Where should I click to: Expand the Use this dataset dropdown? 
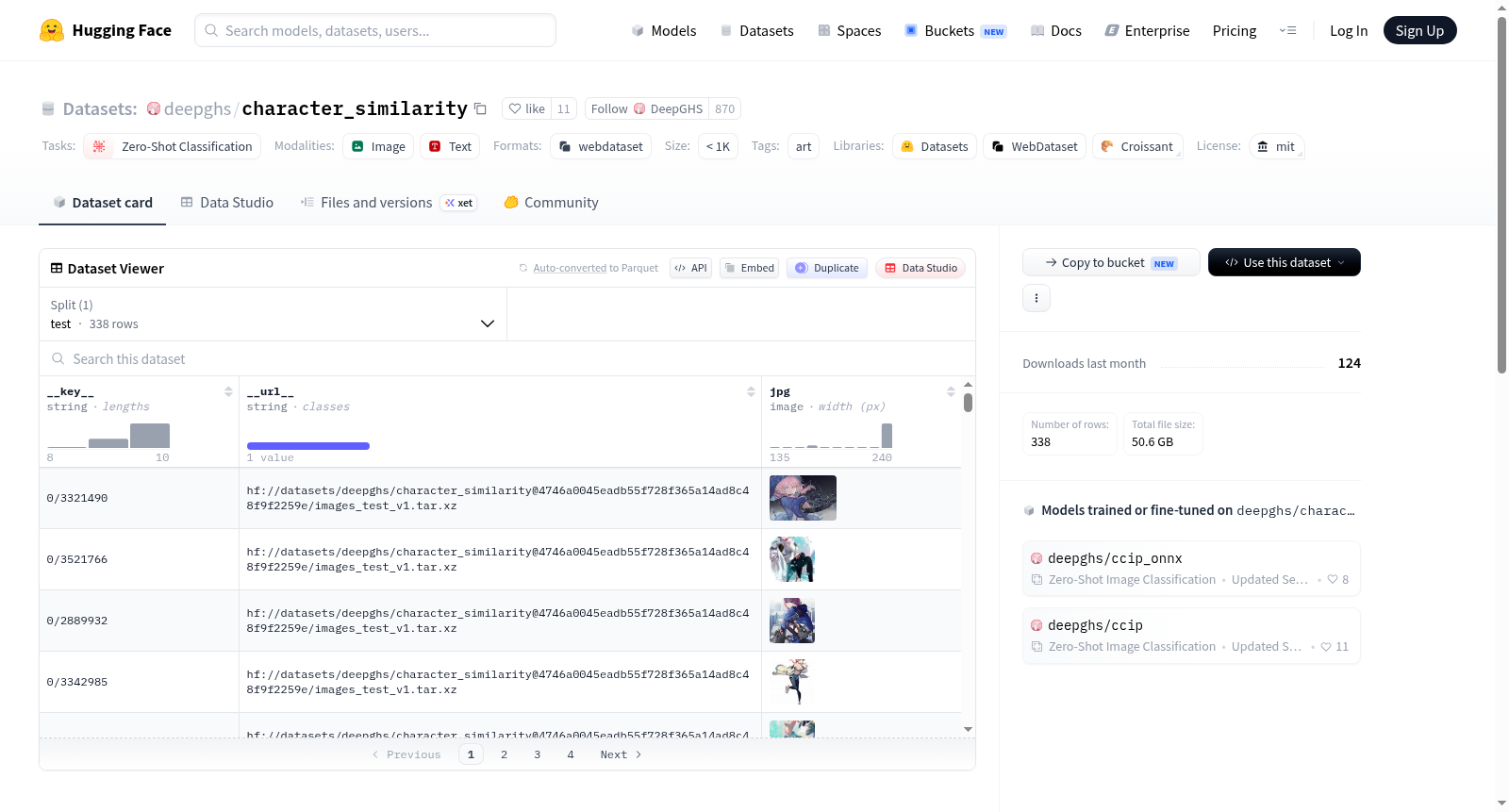click(1285, 262)
